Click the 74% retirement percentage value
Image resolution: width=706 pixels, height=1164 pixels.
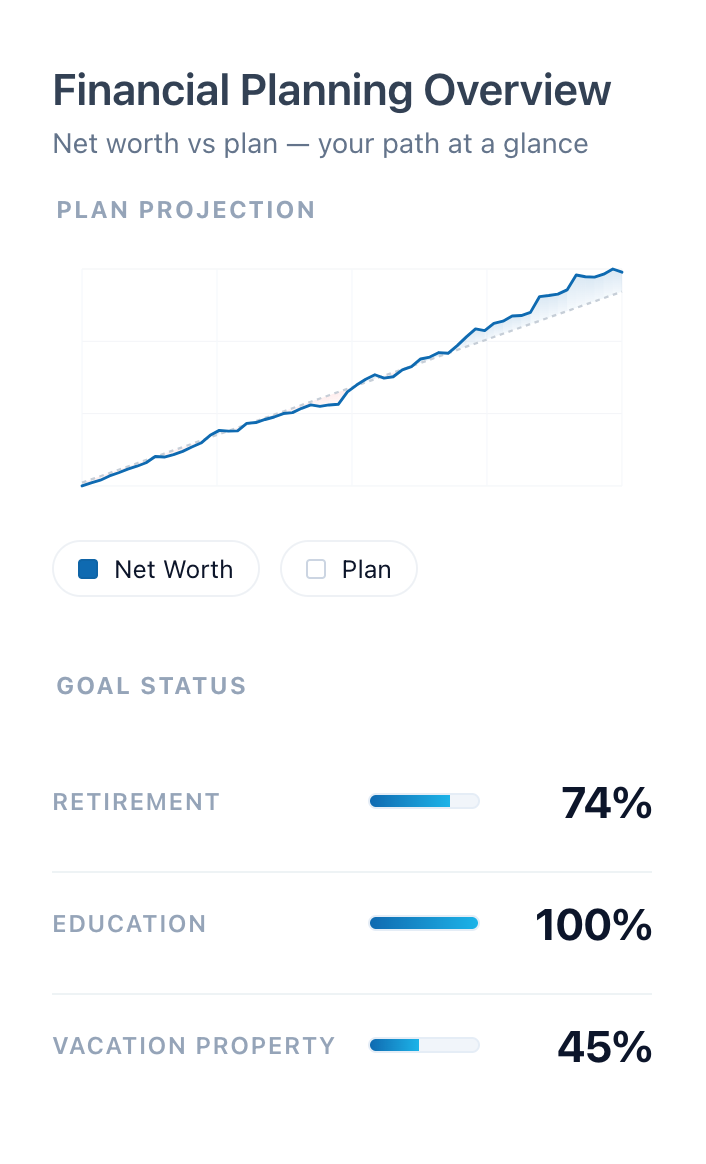(606, 803)
